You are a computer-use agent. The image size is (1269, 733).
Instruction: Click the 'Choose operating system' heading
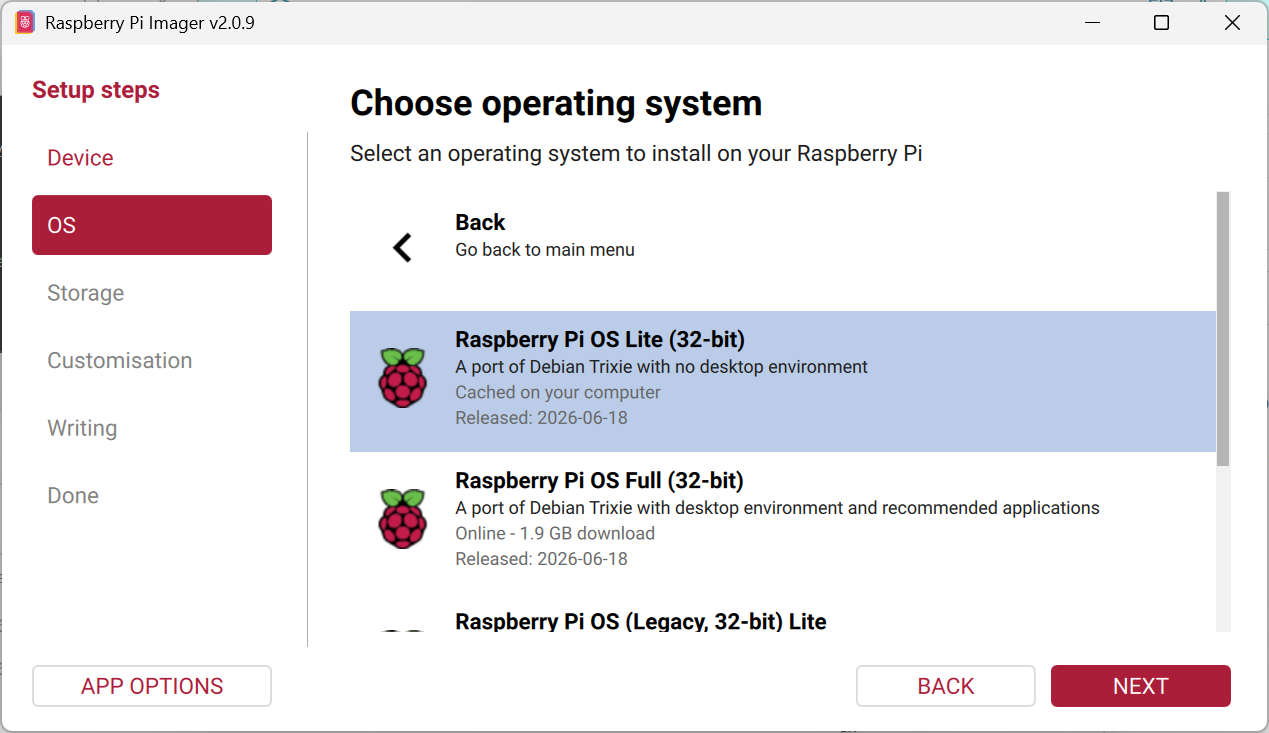click(556, 103)
